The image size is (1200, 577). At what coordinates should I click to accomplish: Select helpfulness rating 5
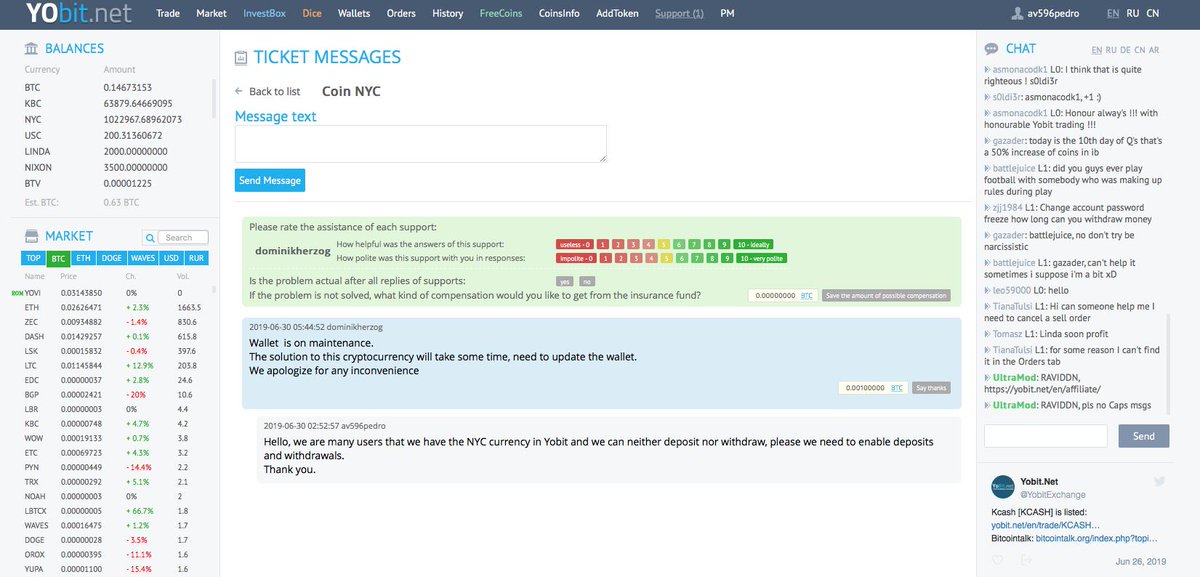coord(664,245)
